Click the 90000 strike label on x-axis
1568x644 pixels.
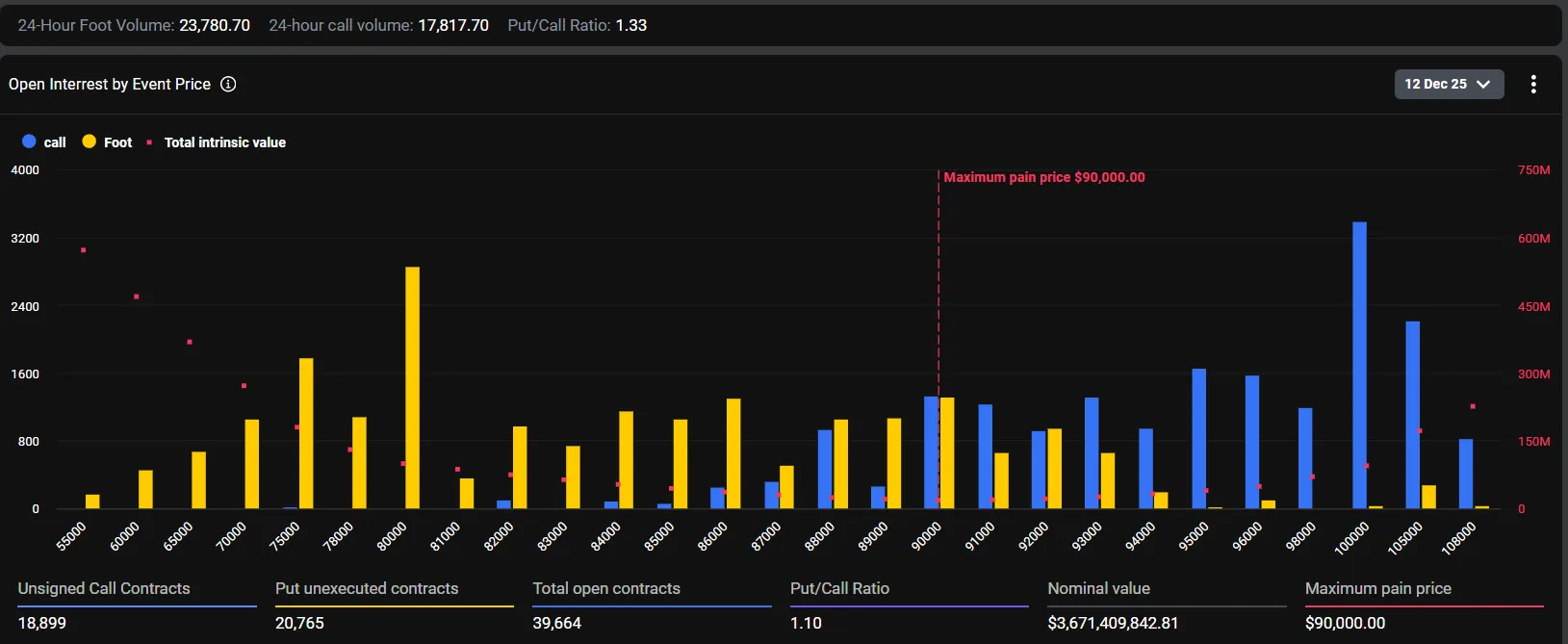click(926, 536)
